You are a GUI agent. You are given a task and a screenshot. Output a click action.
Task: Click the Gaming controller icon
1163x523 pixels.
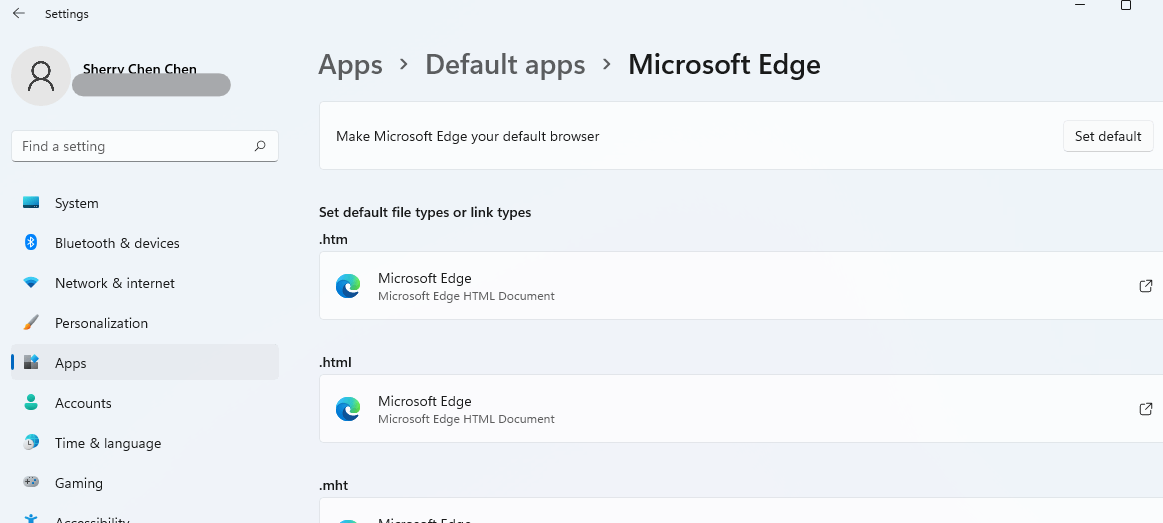click(31, 483)
